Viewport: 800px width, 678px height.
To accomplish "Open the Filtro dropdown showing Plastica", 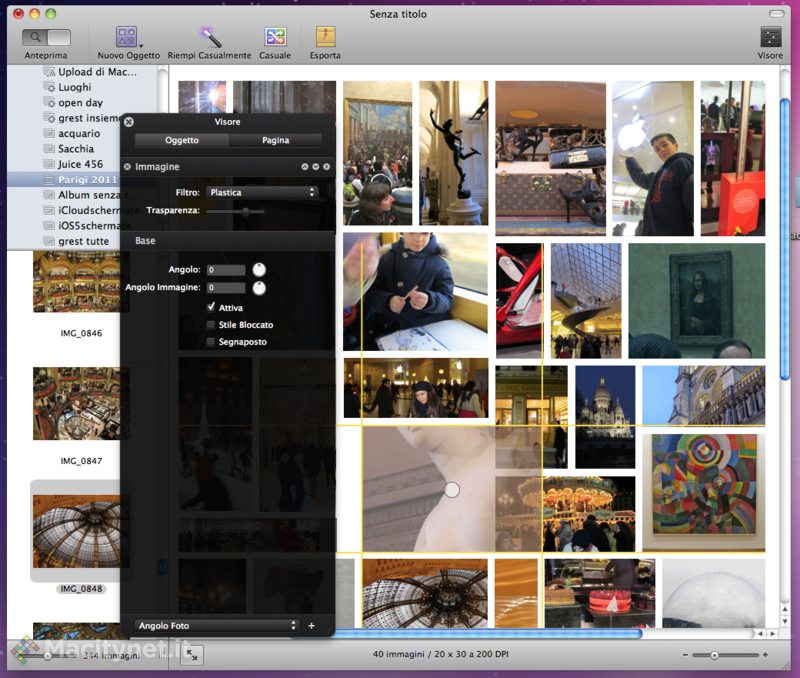I will (x=261, y=192).
